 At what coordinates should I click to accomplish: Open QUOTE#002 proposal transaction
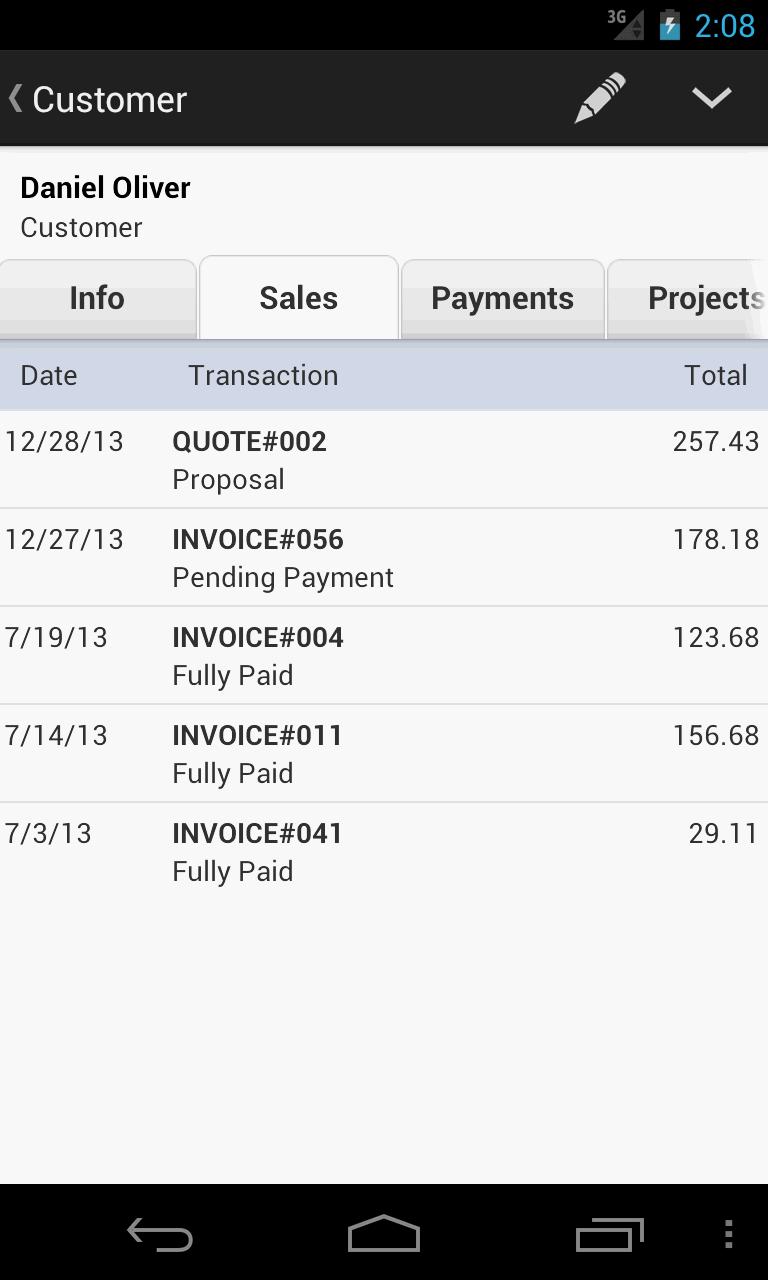coord(384,459)
